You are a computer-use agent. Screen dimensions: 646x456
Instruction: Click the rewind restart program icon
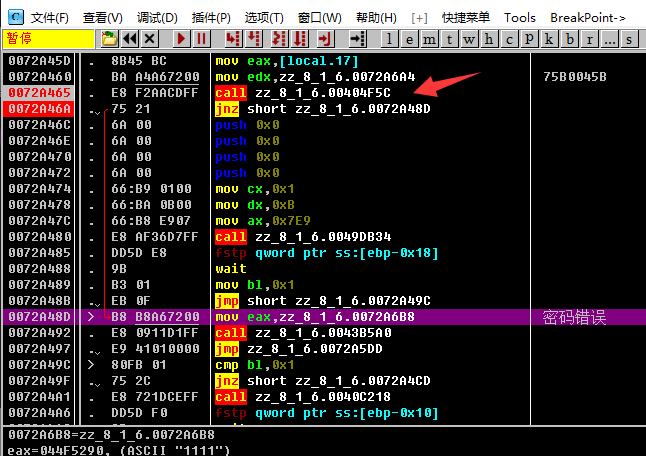pyautogui.click(x=130, y=39)
